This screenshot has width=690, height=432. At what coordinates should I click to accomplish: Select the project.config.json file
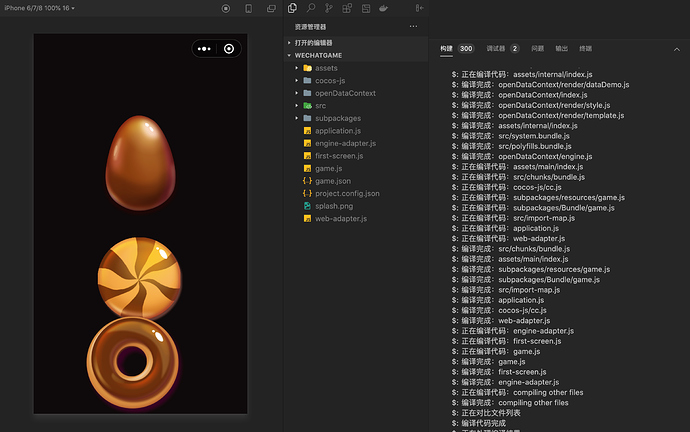(346, 193)
